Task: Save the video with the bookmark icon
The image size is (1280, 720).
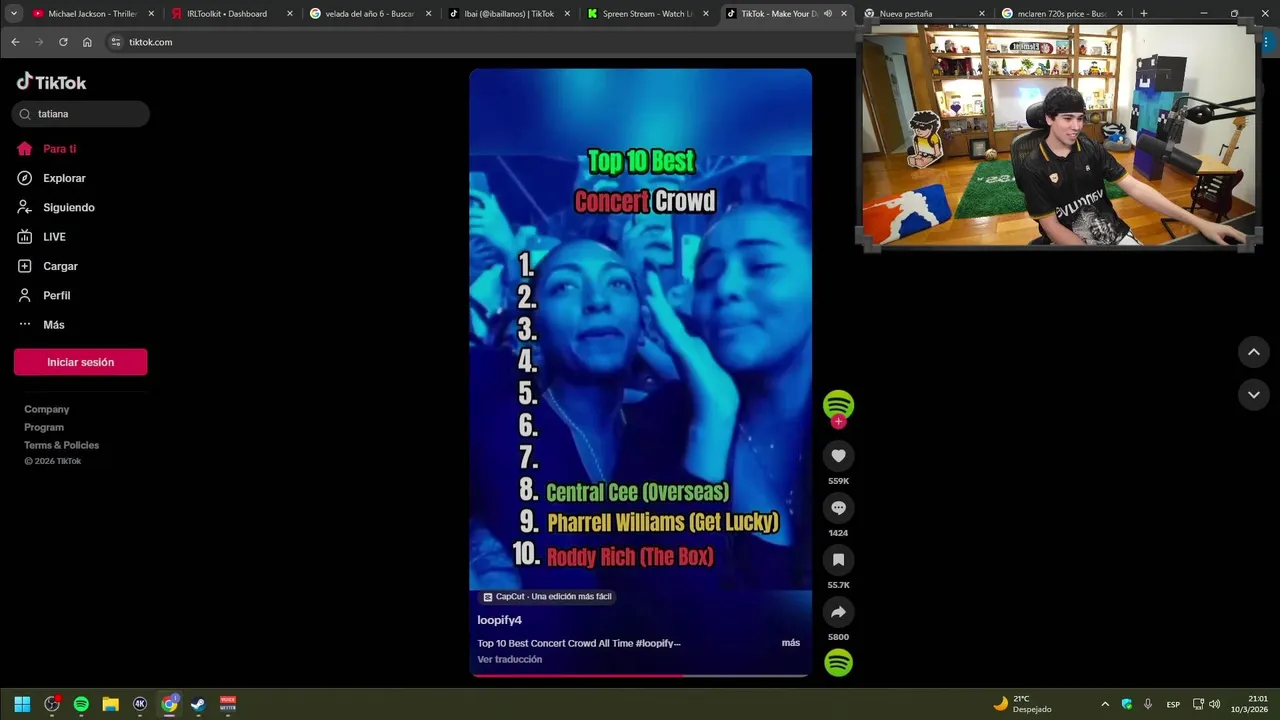Action: (x=838, y=560)
